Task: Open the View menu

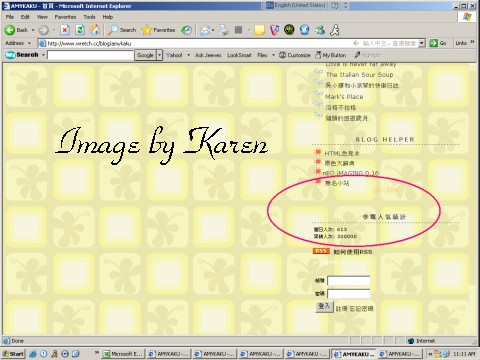Action: click(42, 17)
